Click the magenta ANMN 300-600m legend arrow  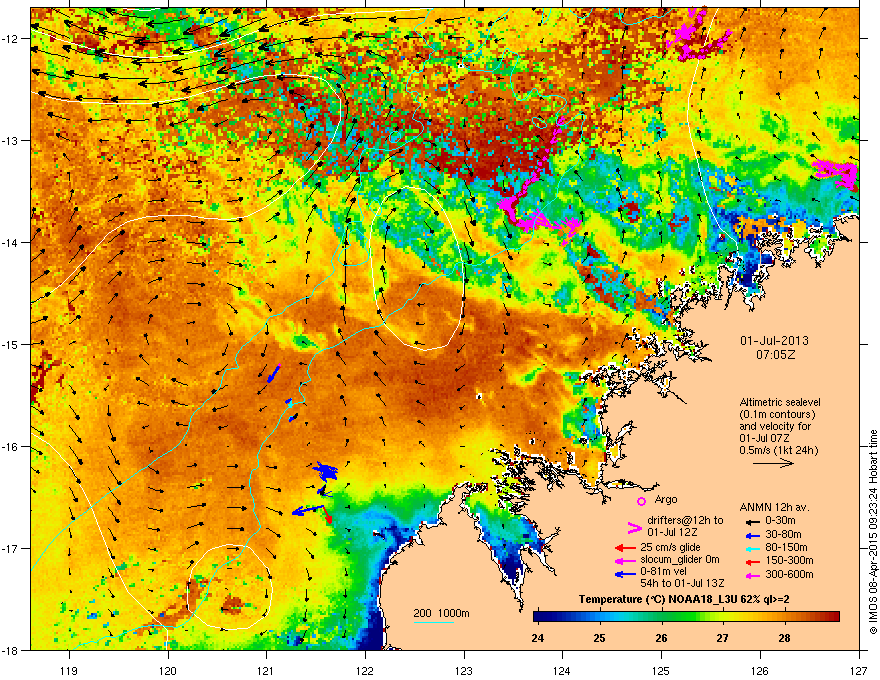coord(752,575)
